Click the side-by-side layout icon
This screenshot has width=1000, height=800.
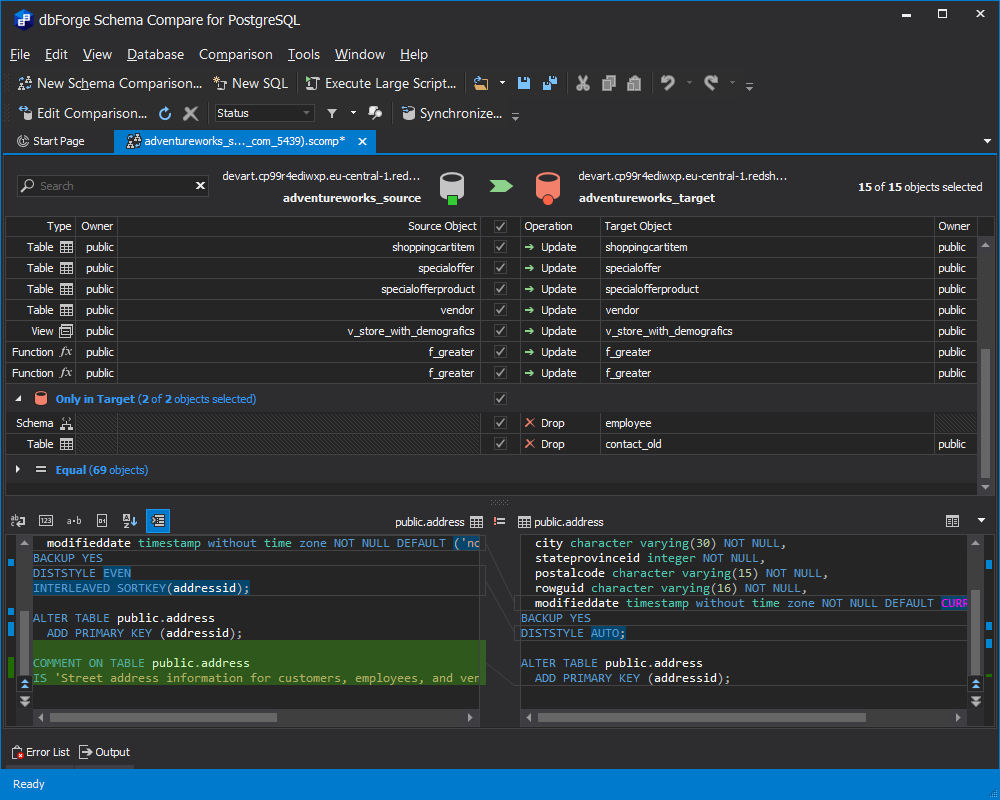click(x=952, y=521)
